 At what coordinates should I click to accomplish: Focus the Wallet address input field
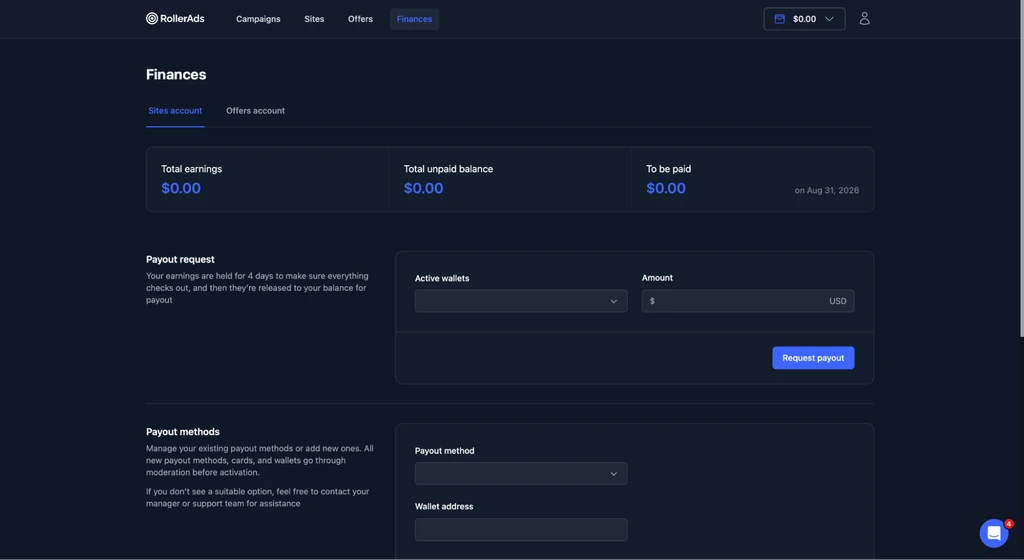pyautogui.click(x=520, y=529)
